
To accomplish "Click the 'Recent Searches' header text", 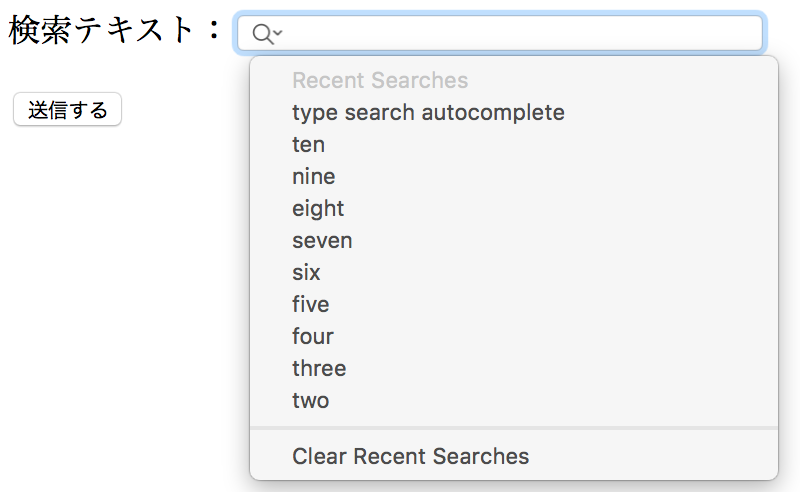I will click(x=380, y=80).
